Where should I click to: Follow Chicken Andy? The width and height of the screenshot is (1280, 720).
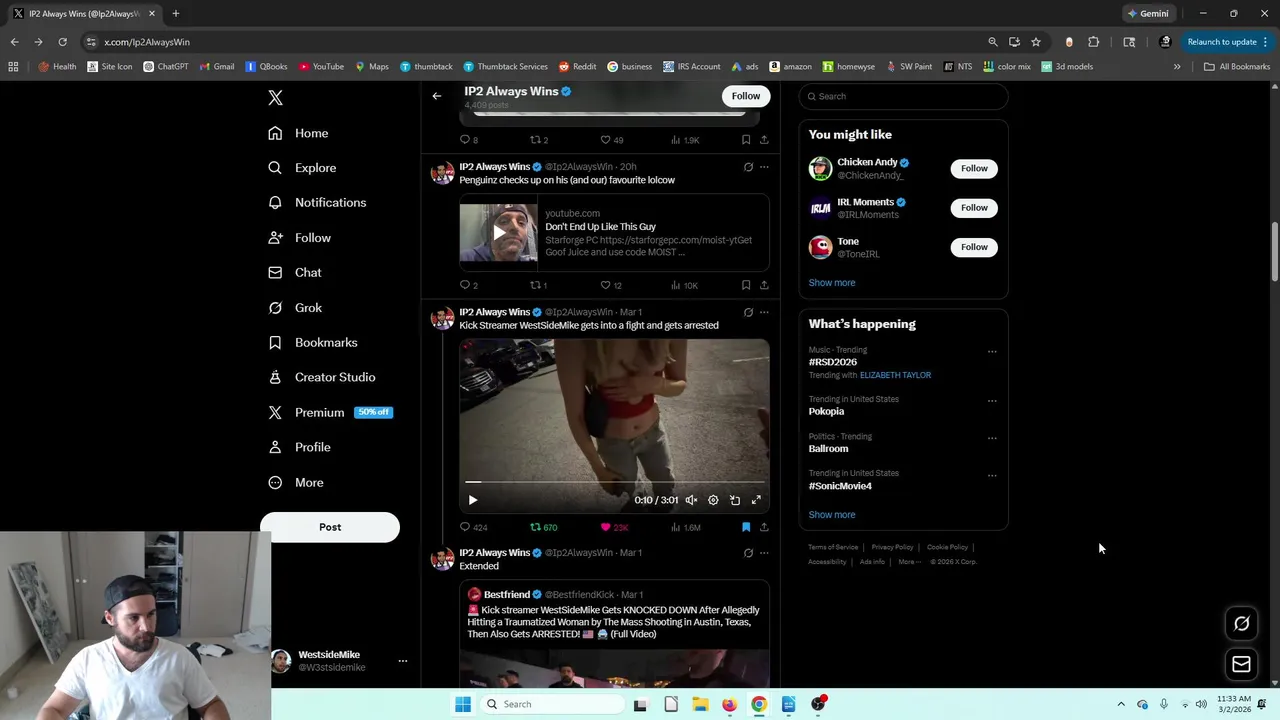pos(974,168)
